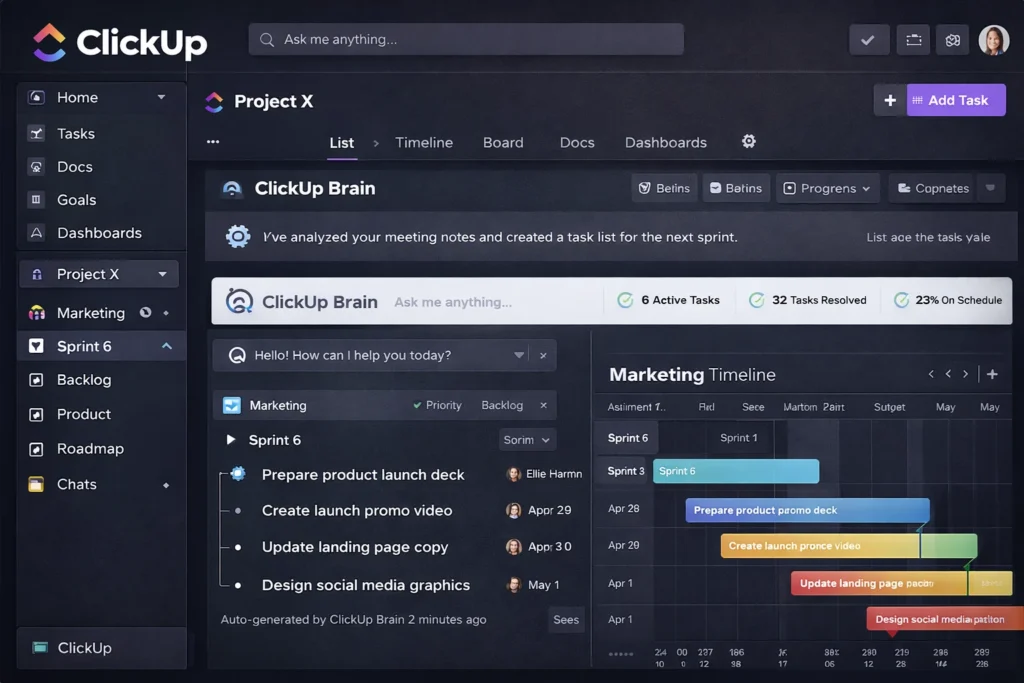Click the user profile avatar
The image size is (1024, 683).
993,40
